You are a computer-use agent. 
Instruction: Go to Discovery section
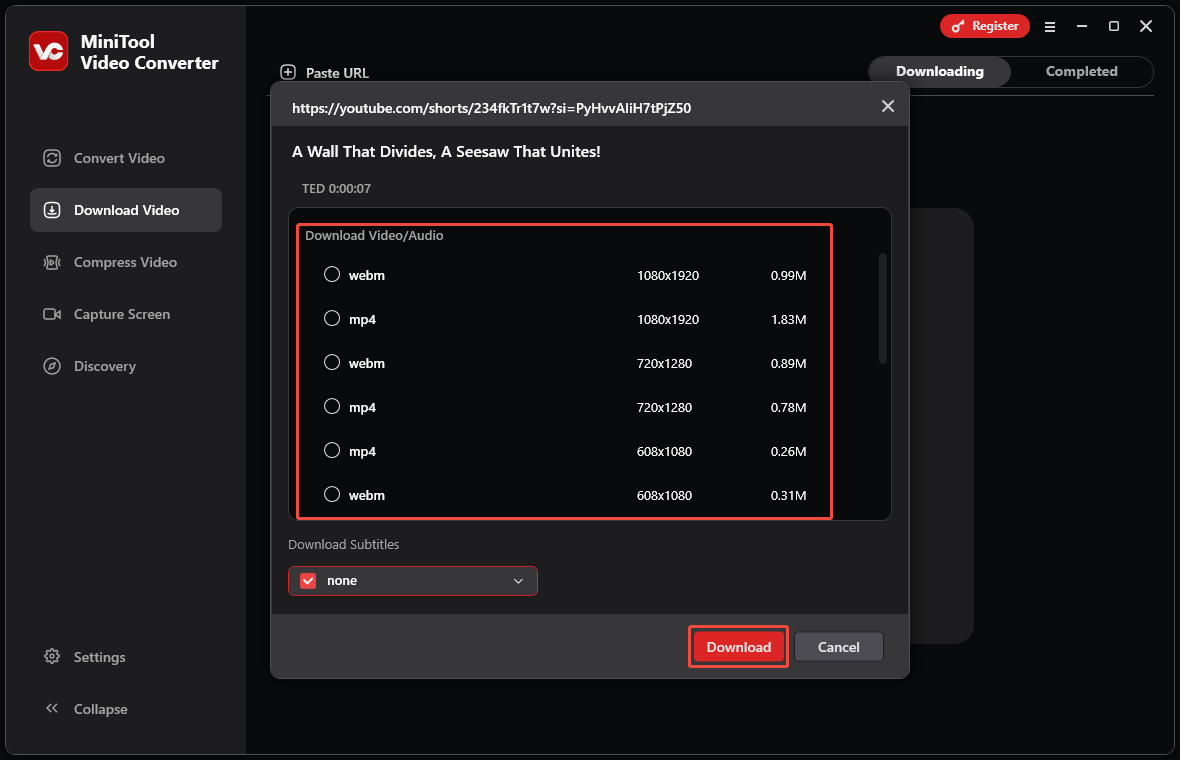126,366
